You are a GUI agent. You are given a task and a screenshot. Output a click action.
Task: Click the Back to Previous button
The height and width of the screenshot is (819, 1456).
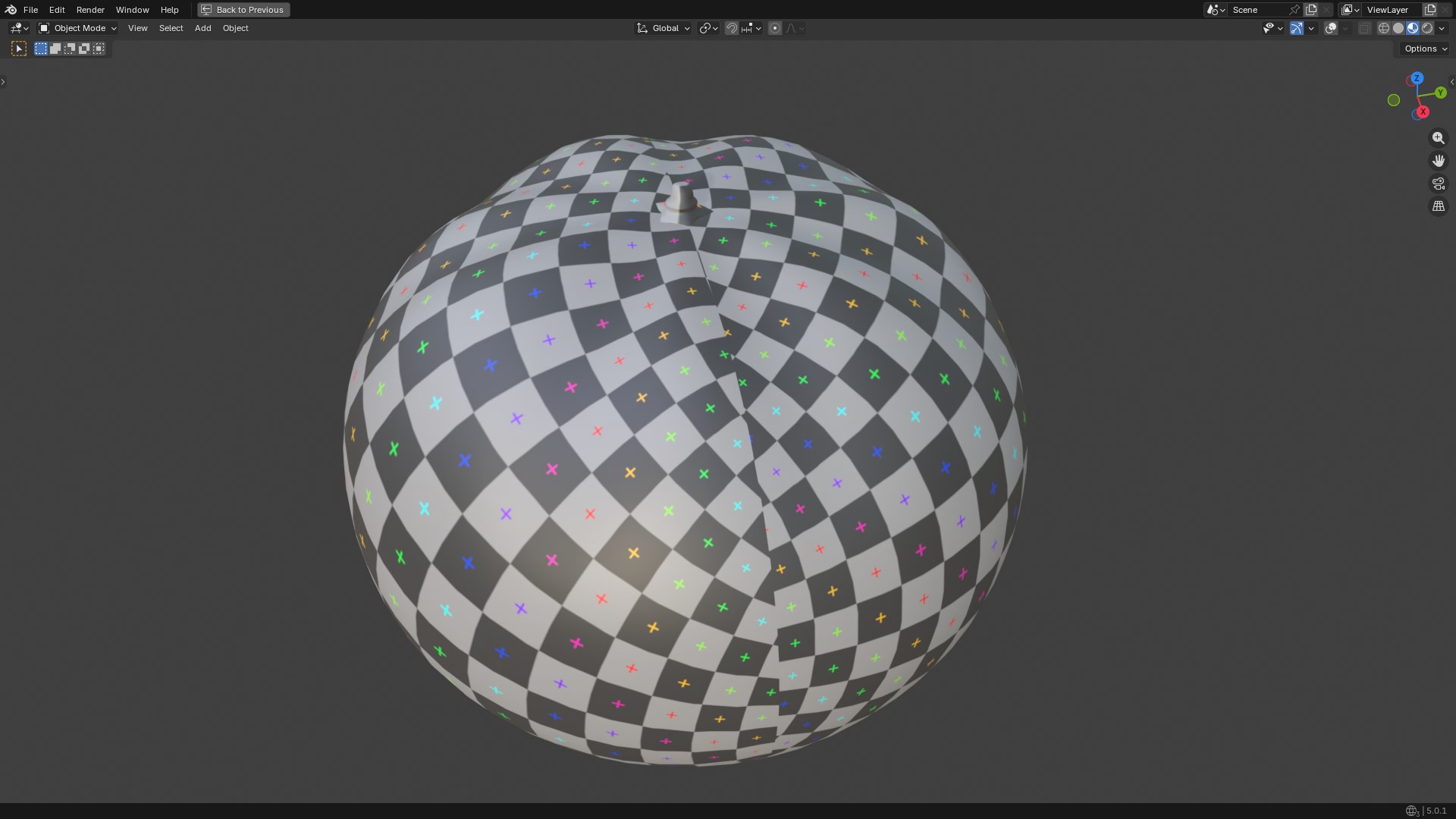click(243, 10)
